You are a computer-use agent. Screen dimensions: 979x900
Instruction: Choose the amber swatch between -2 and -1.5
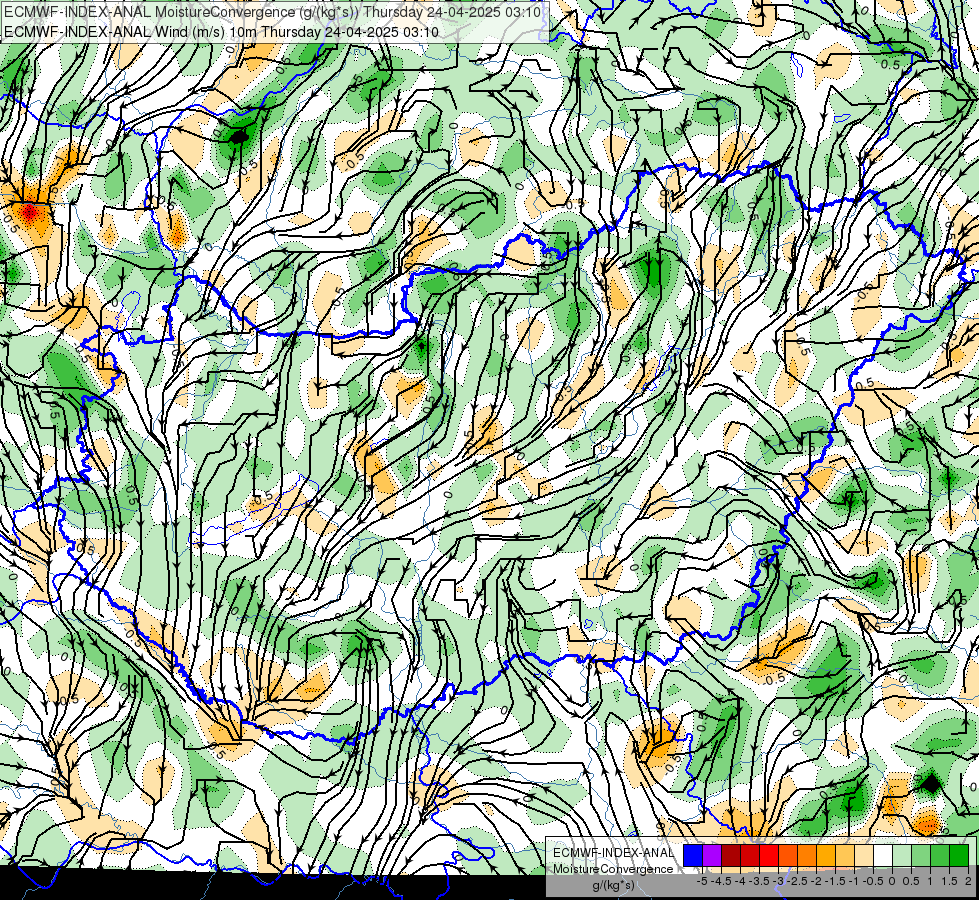point(826,856)
